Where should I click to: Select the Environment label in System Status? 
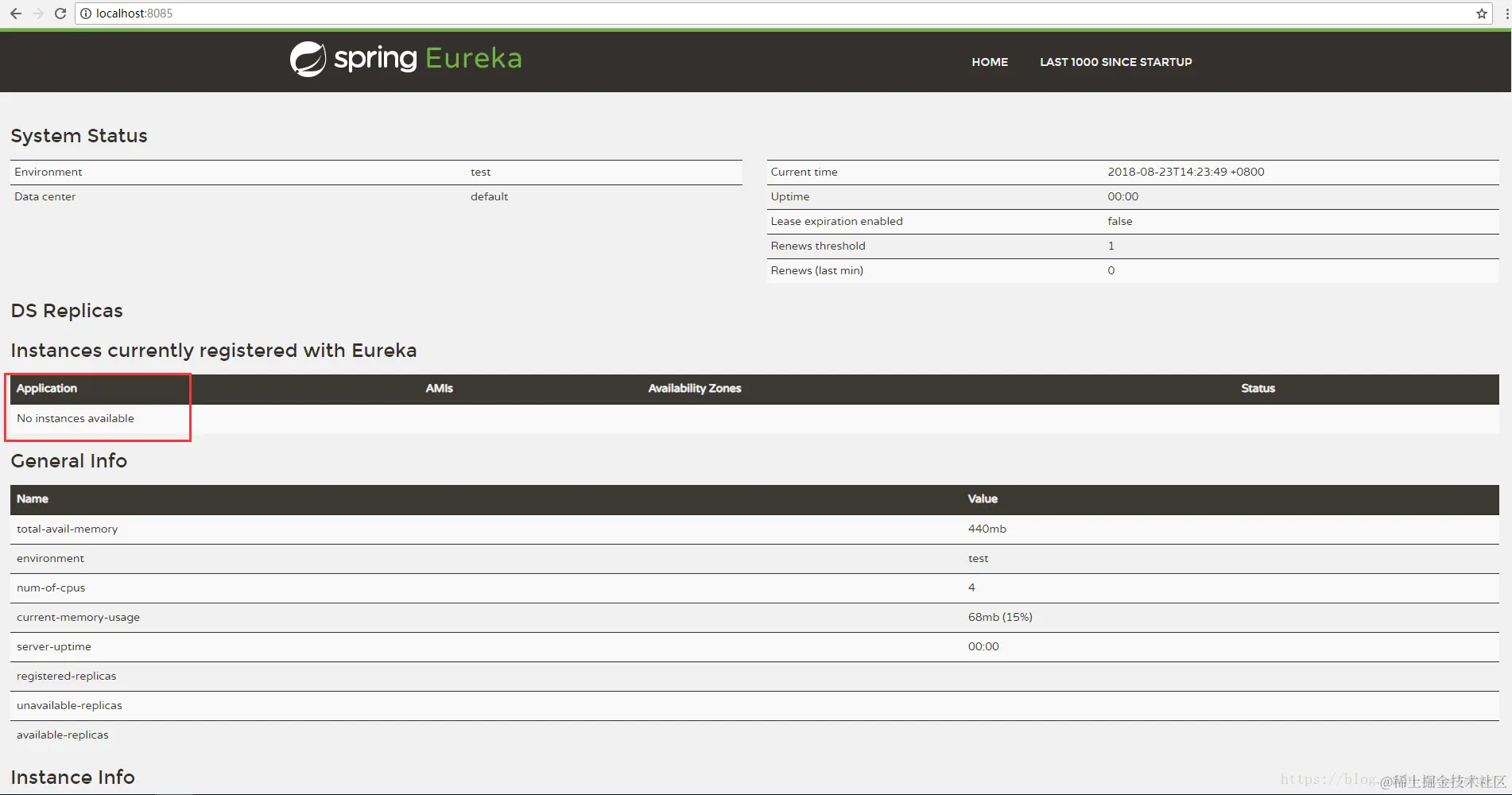(x=48, y=172)
